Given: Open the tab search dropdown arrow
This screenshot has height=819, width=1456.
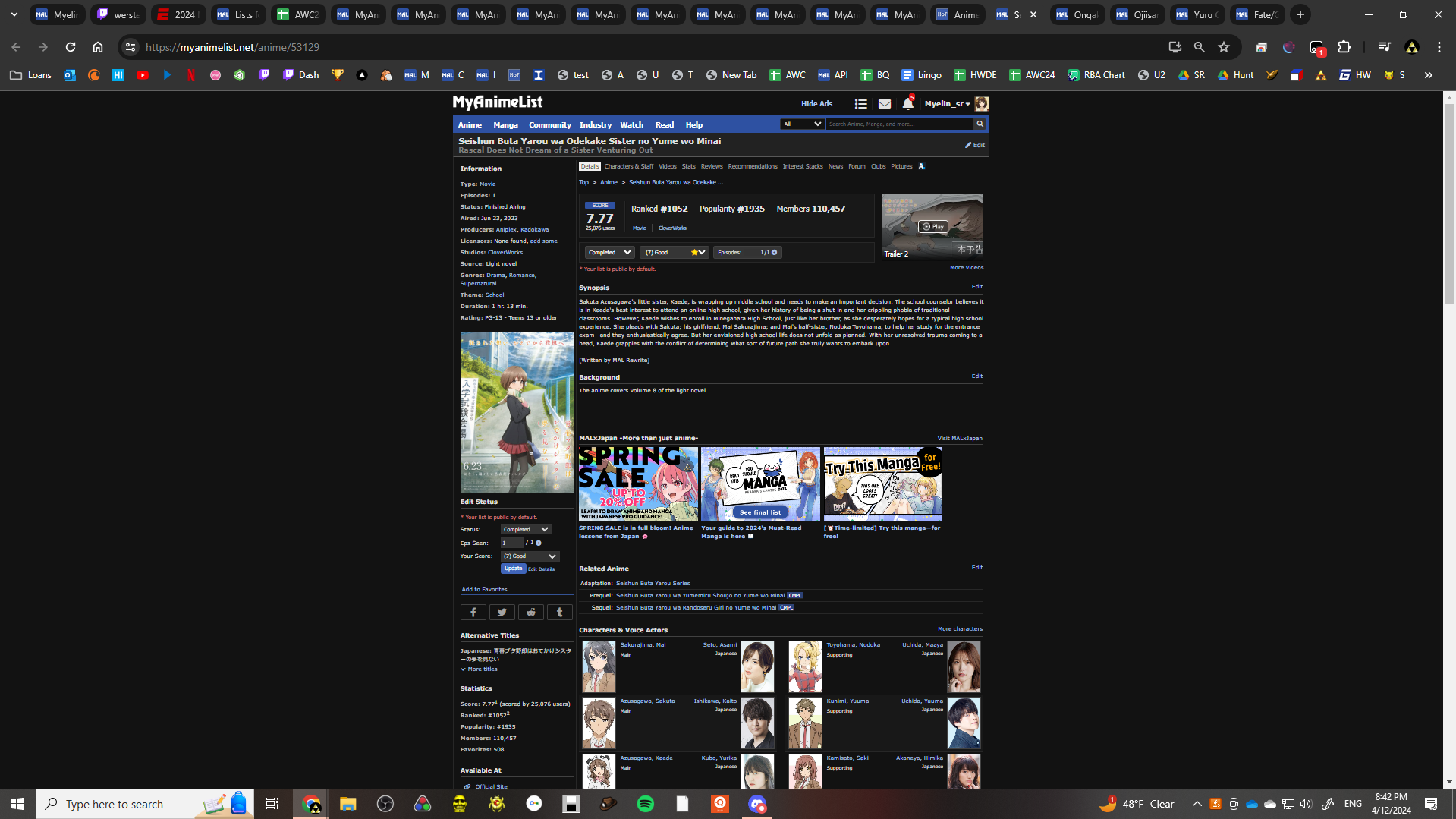Looking at the screenshot, I should [14, 14].
